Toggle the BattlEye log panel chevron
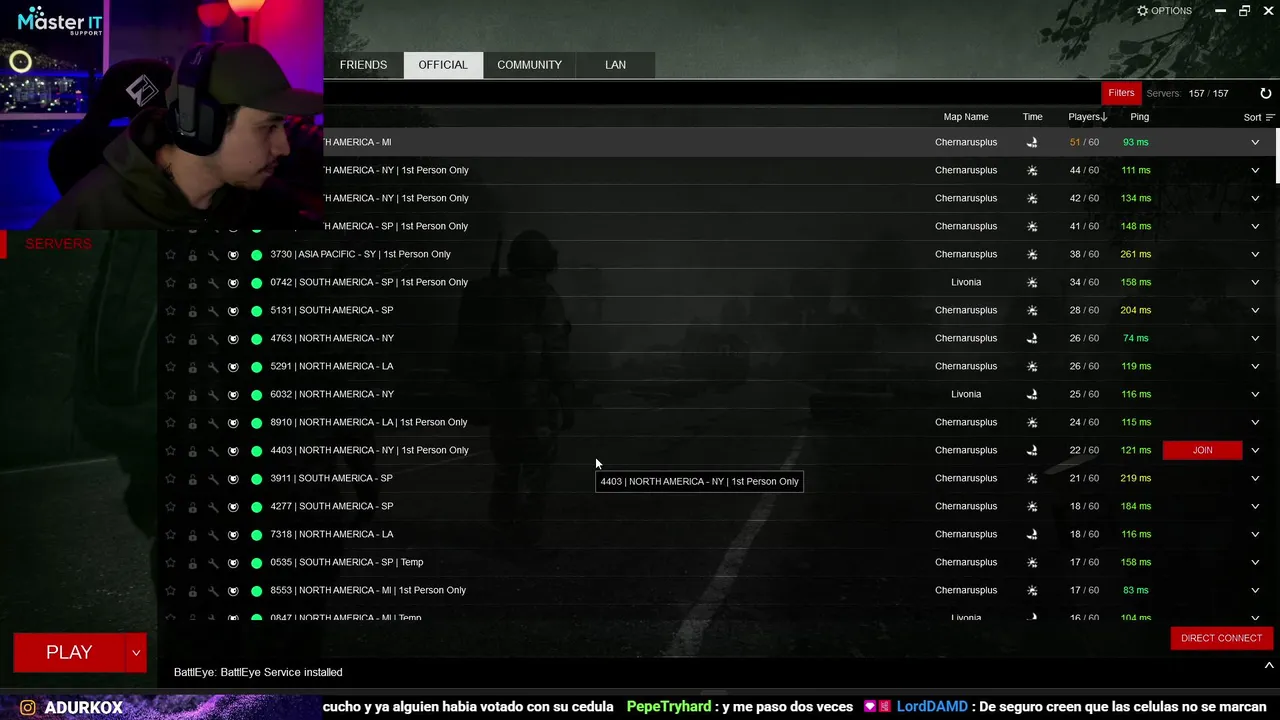Viewport: 1280px width, 720px height. click(1269, 665)
